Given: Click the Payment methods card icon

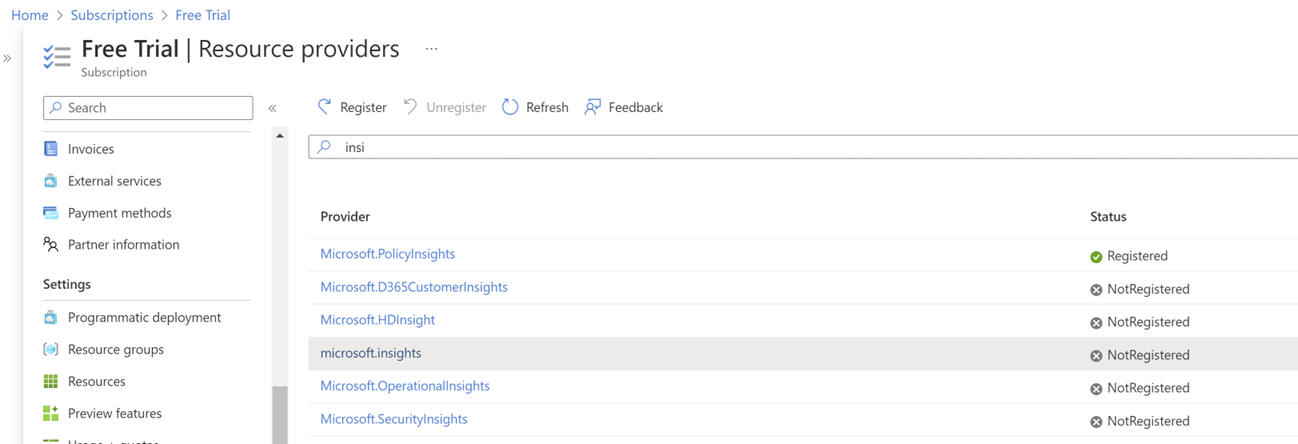Looking at the screenshot, I should pyautogui.click(x=51, y=213).
